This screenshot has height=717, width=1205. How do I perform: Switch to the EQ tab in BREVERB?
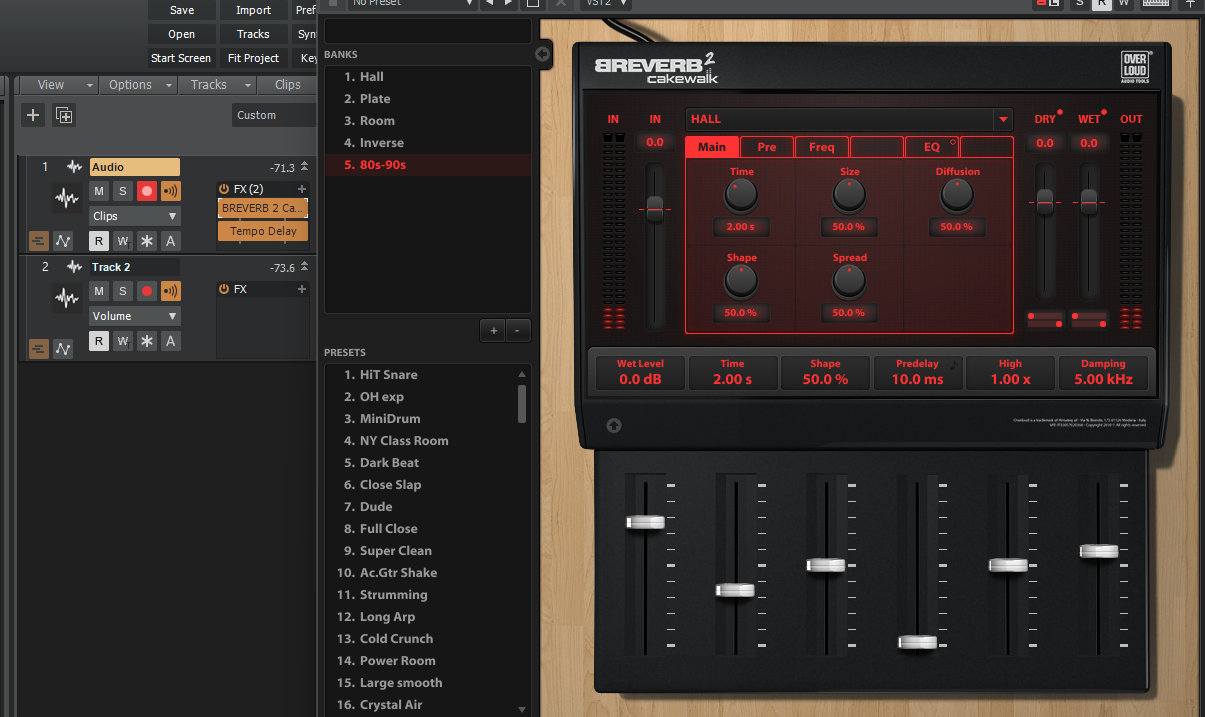(932, 147)
